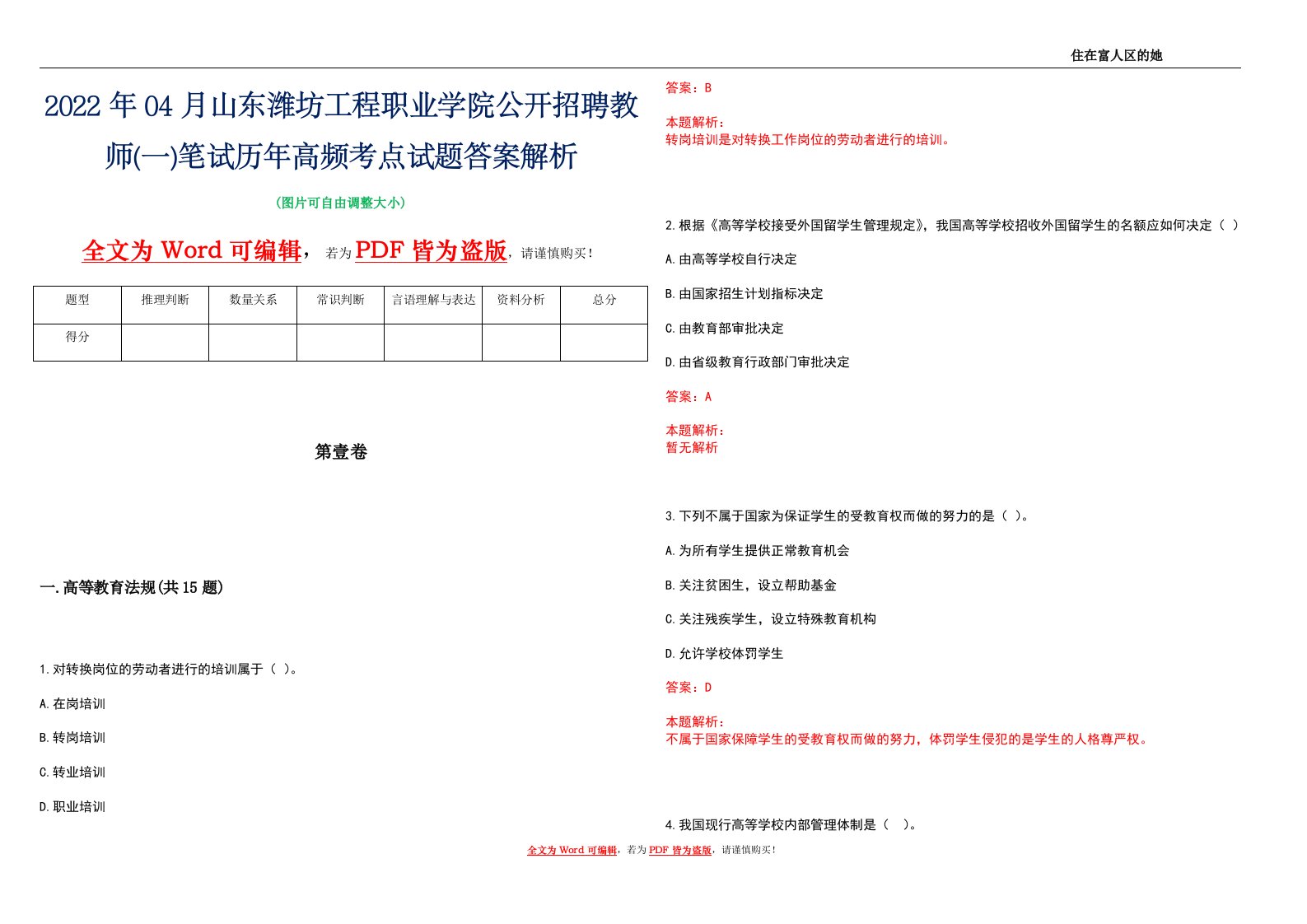Click the red text 全文为Word可编辑
This screenshot has height=924, width=1307.
pos(192,250)
